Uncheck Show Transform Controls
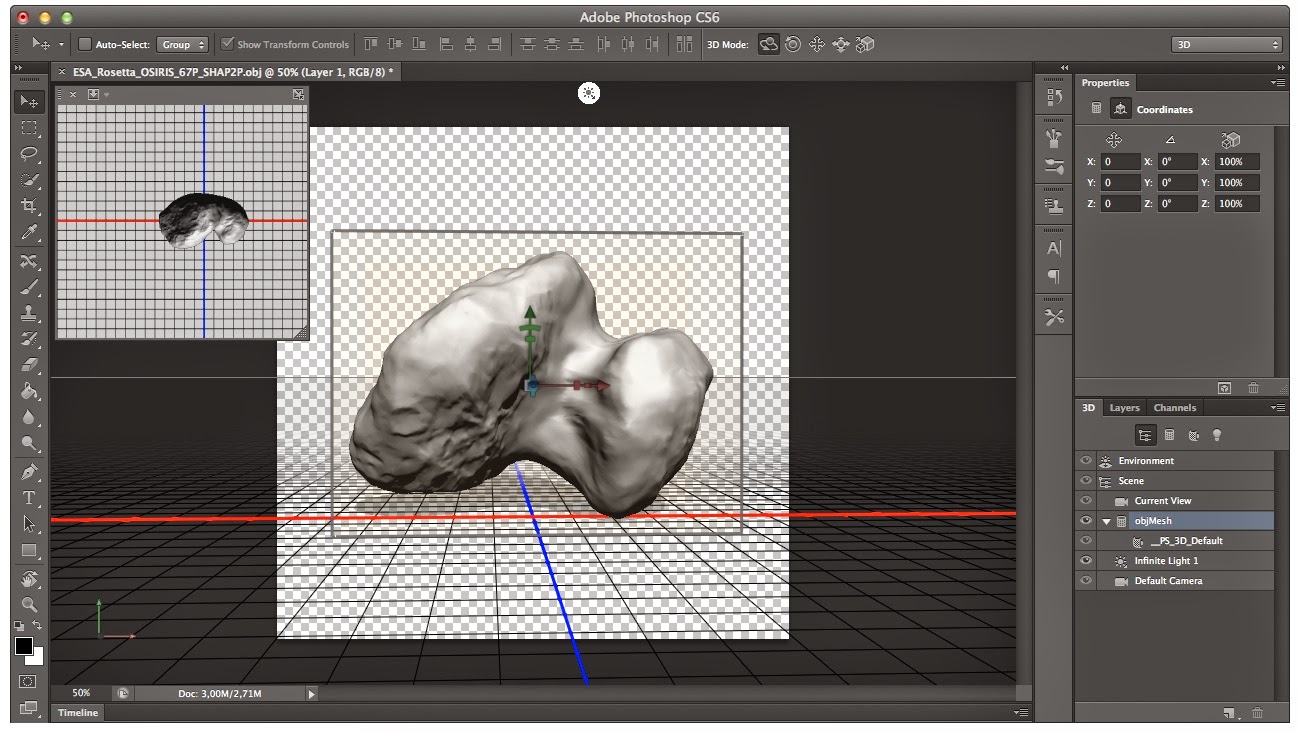The height and width of the screenshot is (733, 1300). tap(227, 44)
